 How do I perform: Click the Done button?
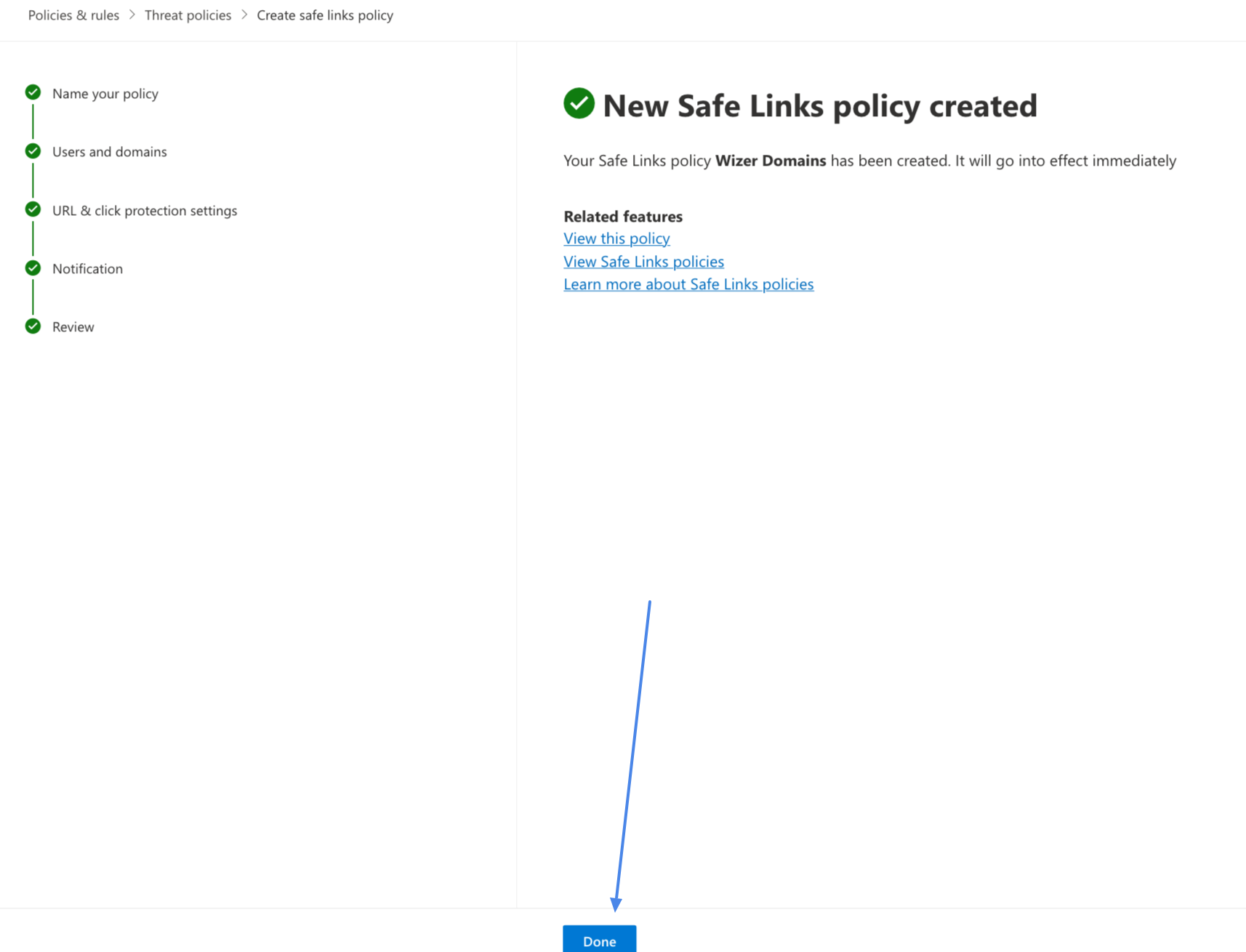(x=599, y=940)
